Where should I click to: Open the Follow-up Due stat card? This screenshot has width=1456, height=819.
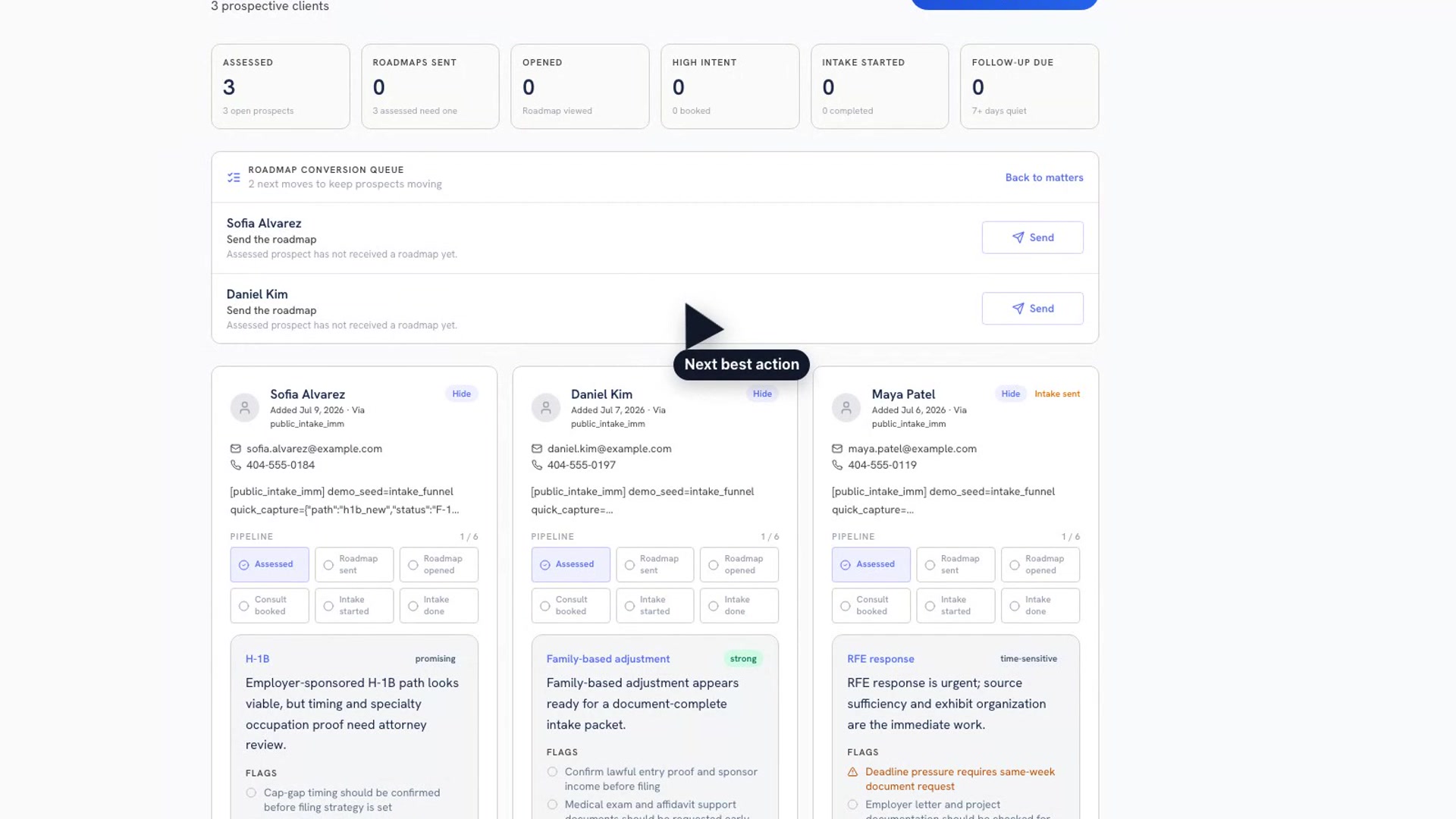[1029, 86]
